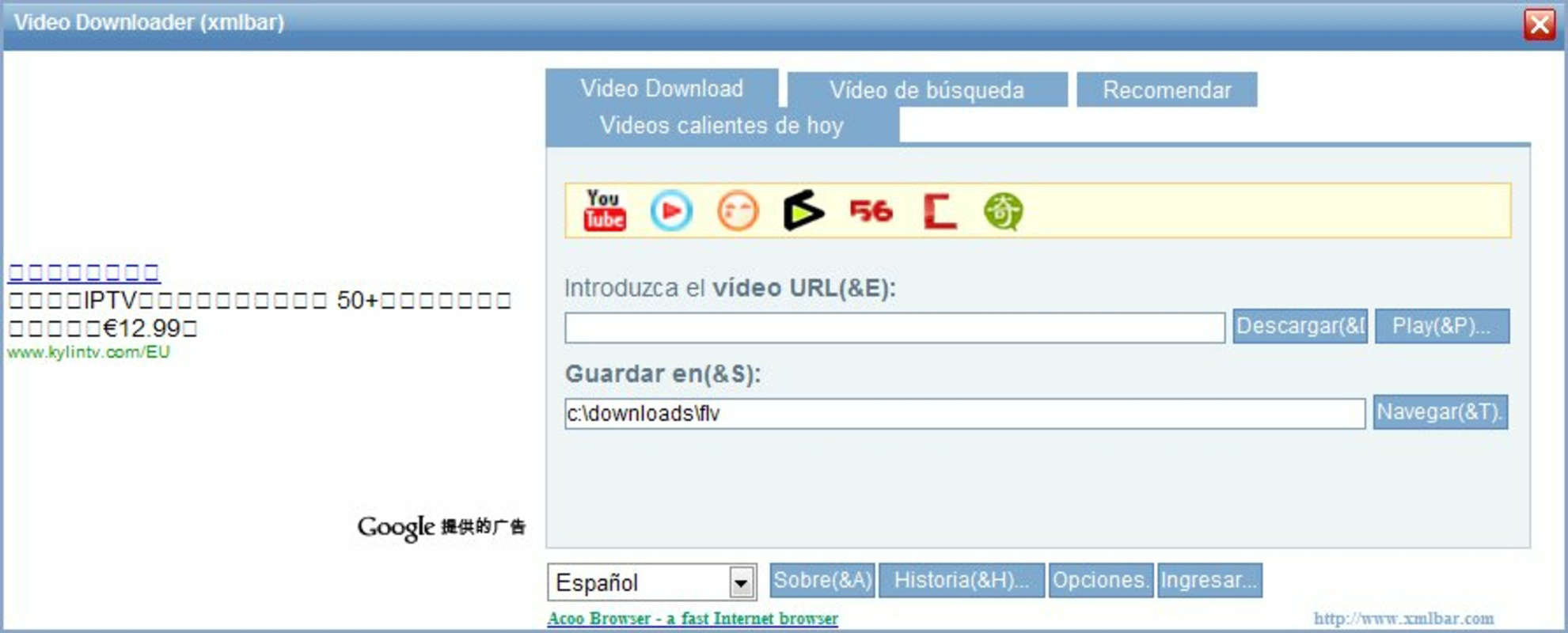Select the YouTube site icon
The width and height of the screenshot is (1568, 633).
(605, 210)
